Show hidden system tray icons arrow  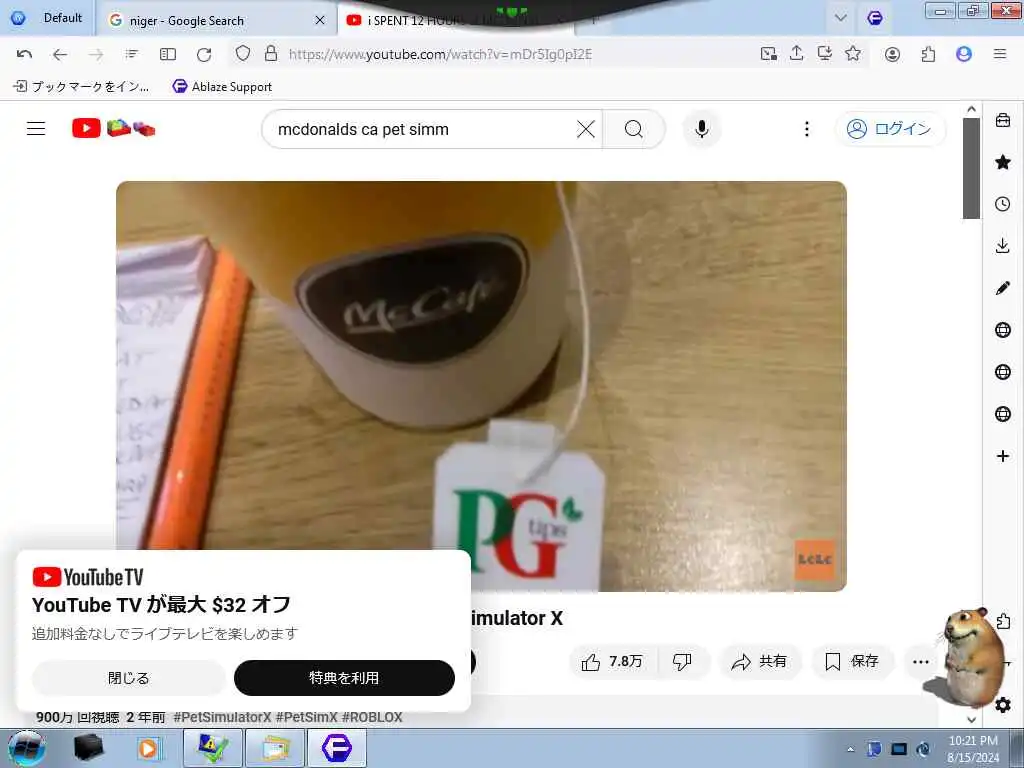(x=850, y=750)
